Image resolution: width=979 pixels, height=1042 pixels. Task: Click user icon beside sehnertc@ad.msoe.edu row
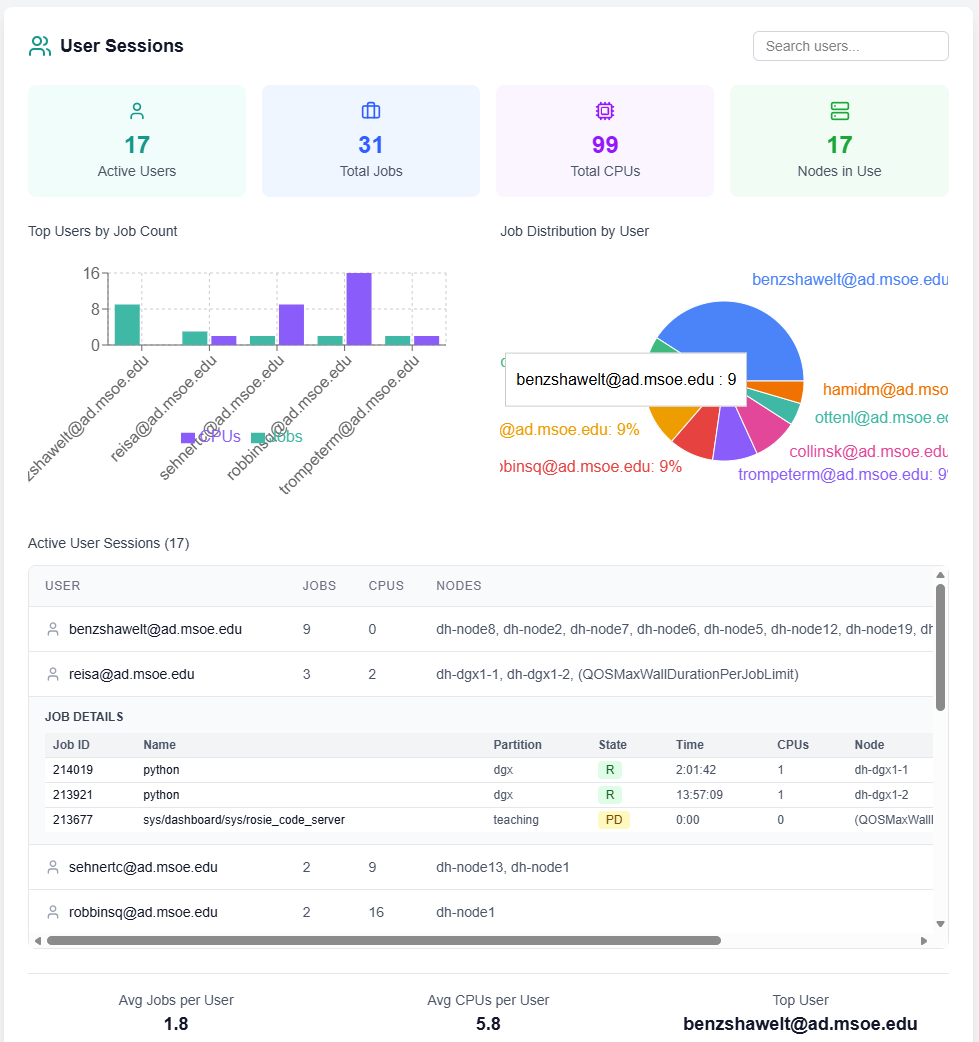point(53,868)
